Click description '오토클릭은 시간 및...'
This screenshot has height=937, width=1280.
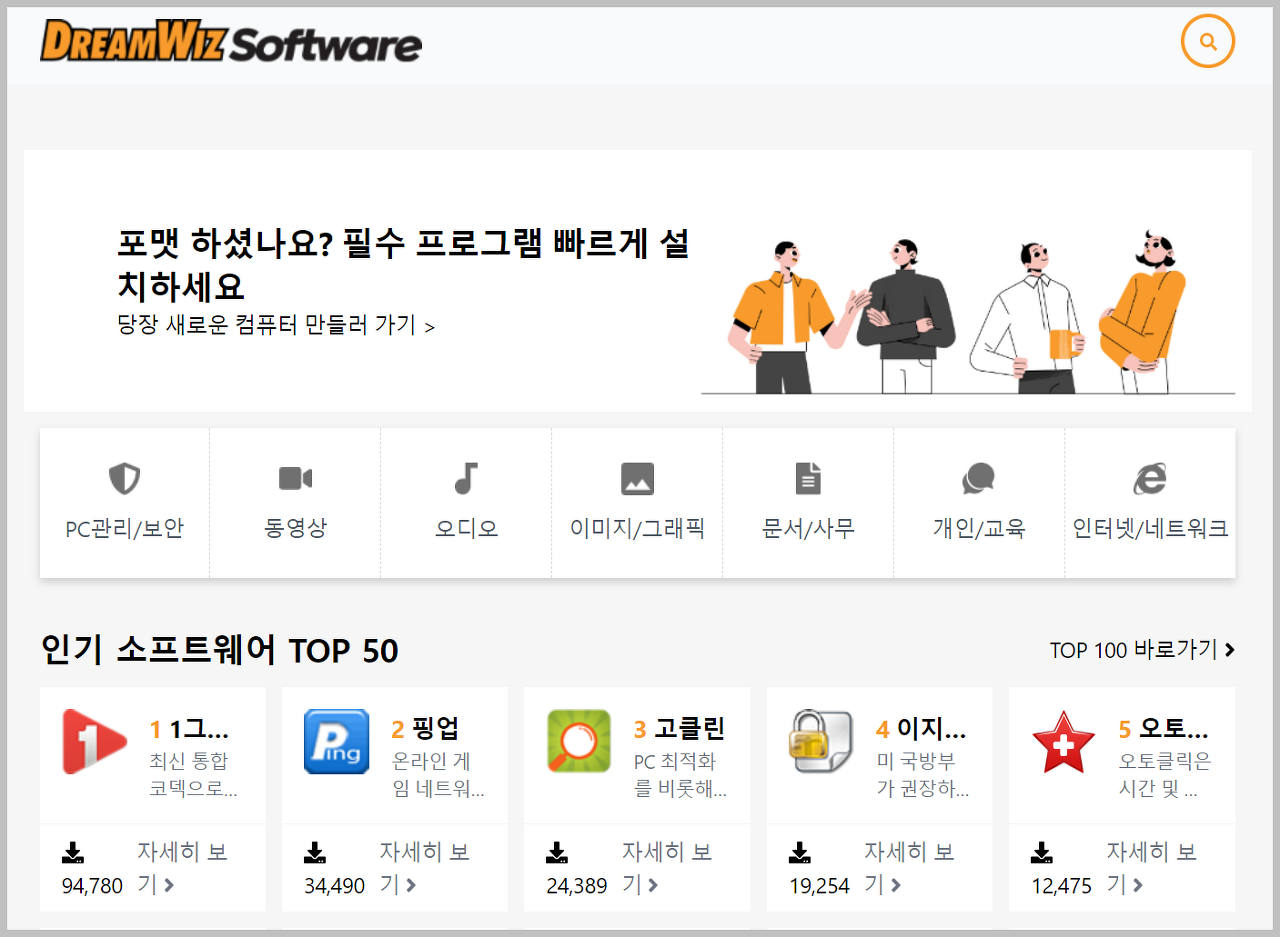pos(1165,776)
